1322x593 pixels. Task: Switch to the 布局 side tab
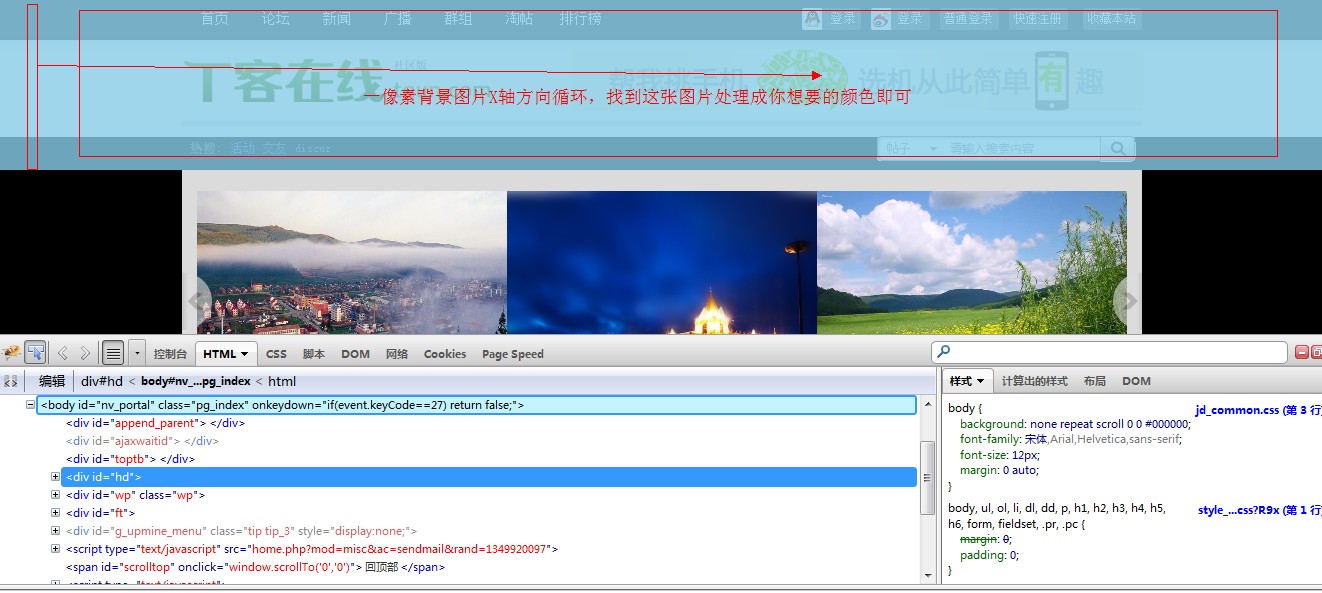click(x=1095, y=381)
